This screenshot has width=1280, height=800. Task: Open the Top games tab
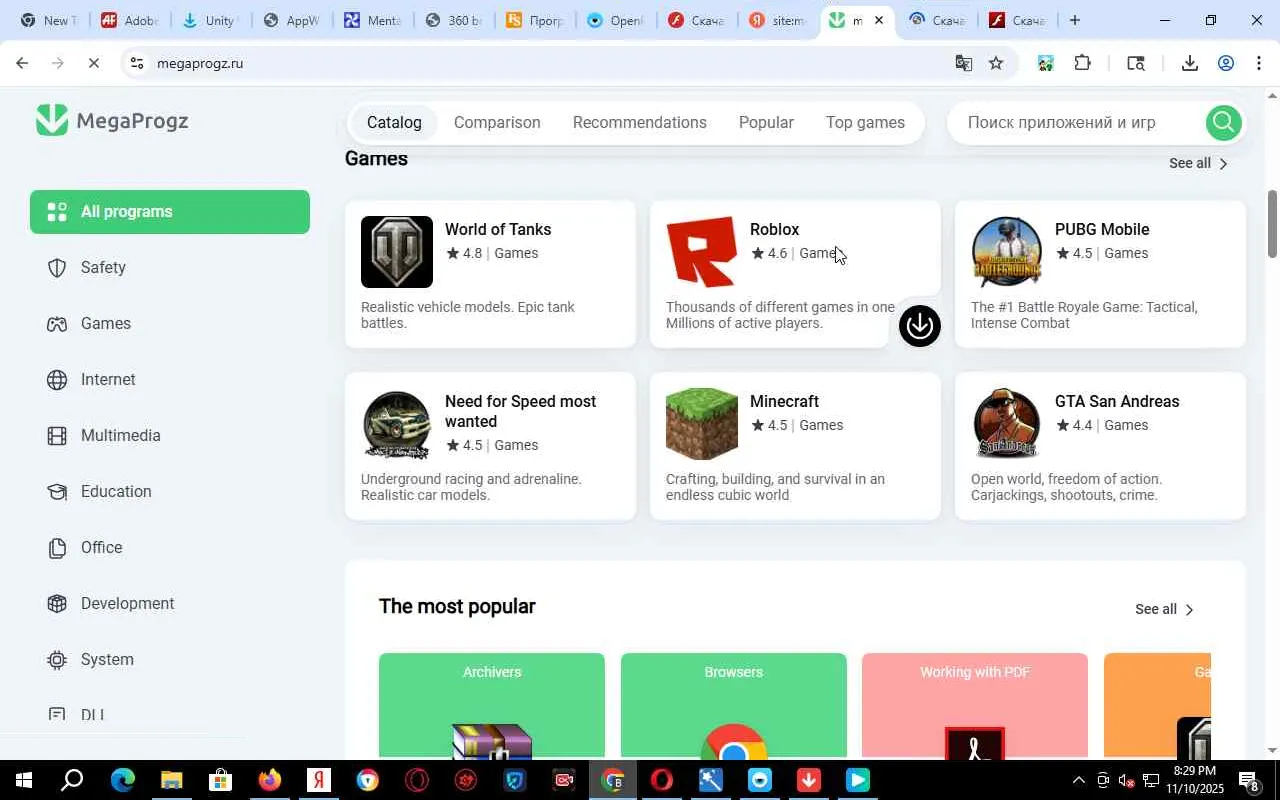(865, 122)
